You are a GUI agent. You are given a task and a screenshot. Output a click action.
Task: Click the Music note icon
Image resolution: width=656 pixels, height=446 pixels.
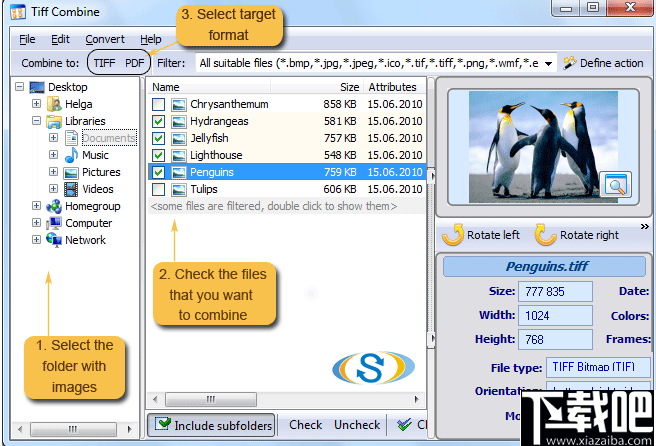click(x=72, y=155)
